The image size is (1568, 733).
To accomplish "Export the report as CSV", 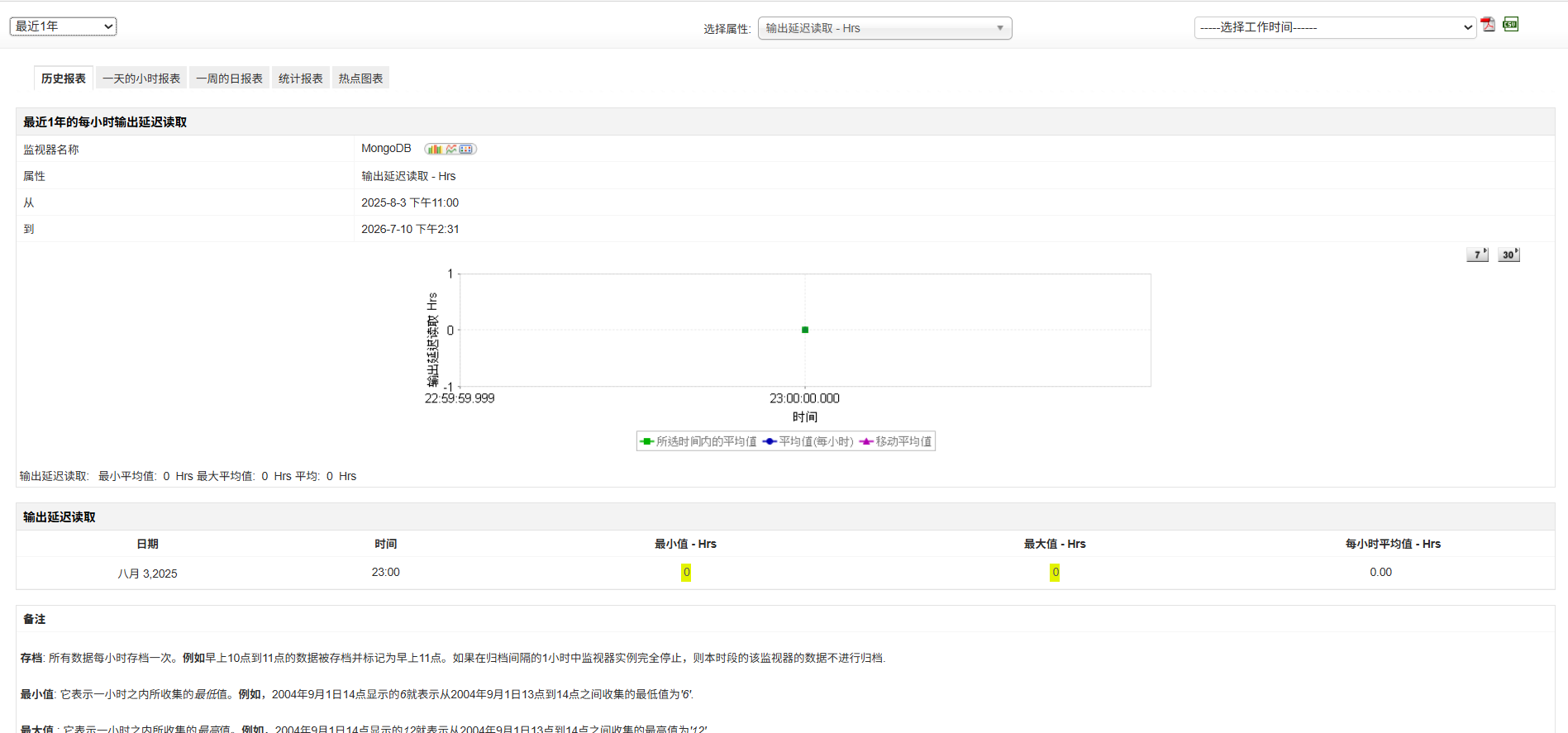I will (x=1510, y=24).
